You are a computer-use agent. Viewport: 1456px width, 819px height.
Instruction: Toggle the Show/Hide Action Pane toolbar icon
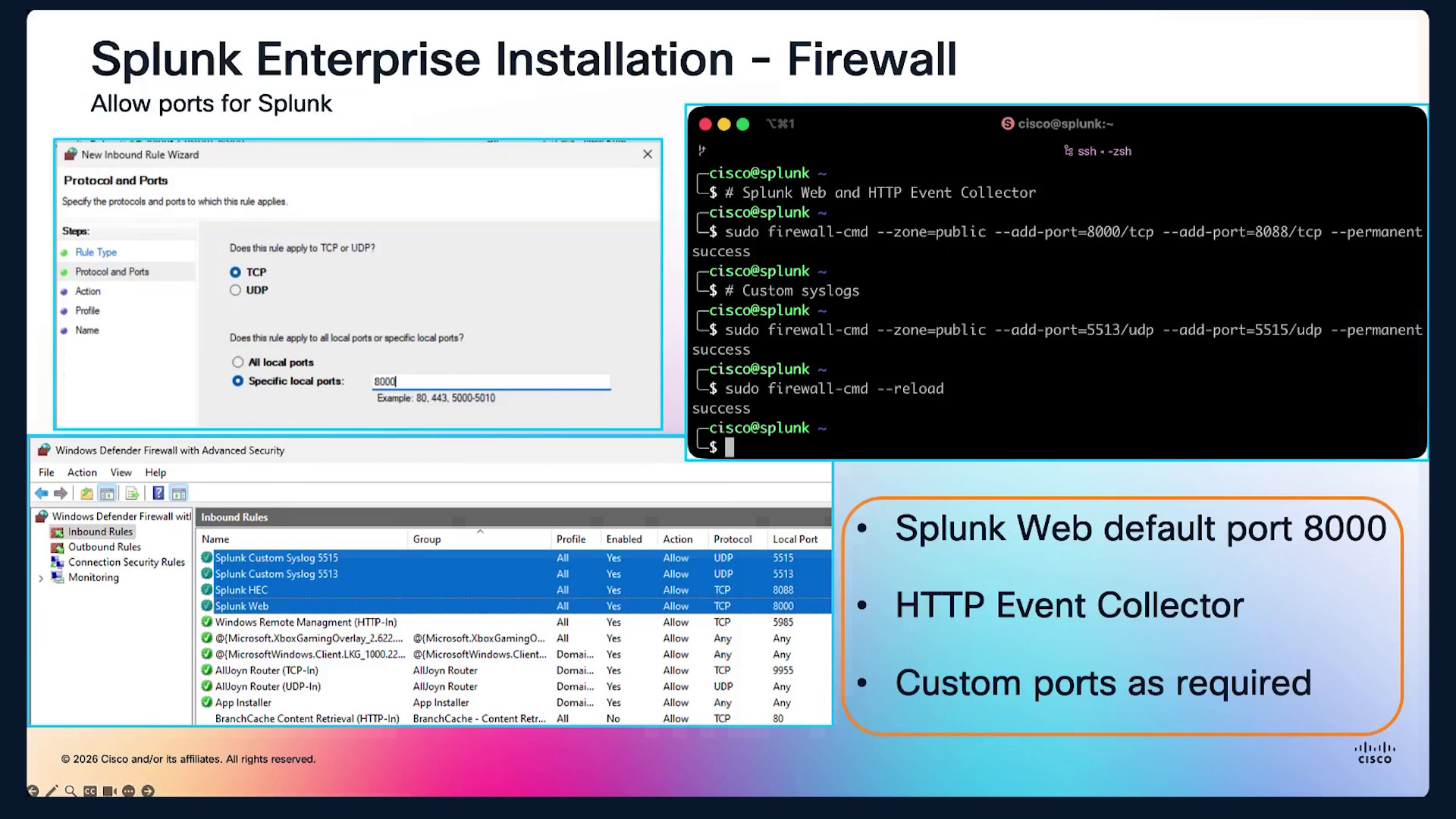click(x=179, y=494)
